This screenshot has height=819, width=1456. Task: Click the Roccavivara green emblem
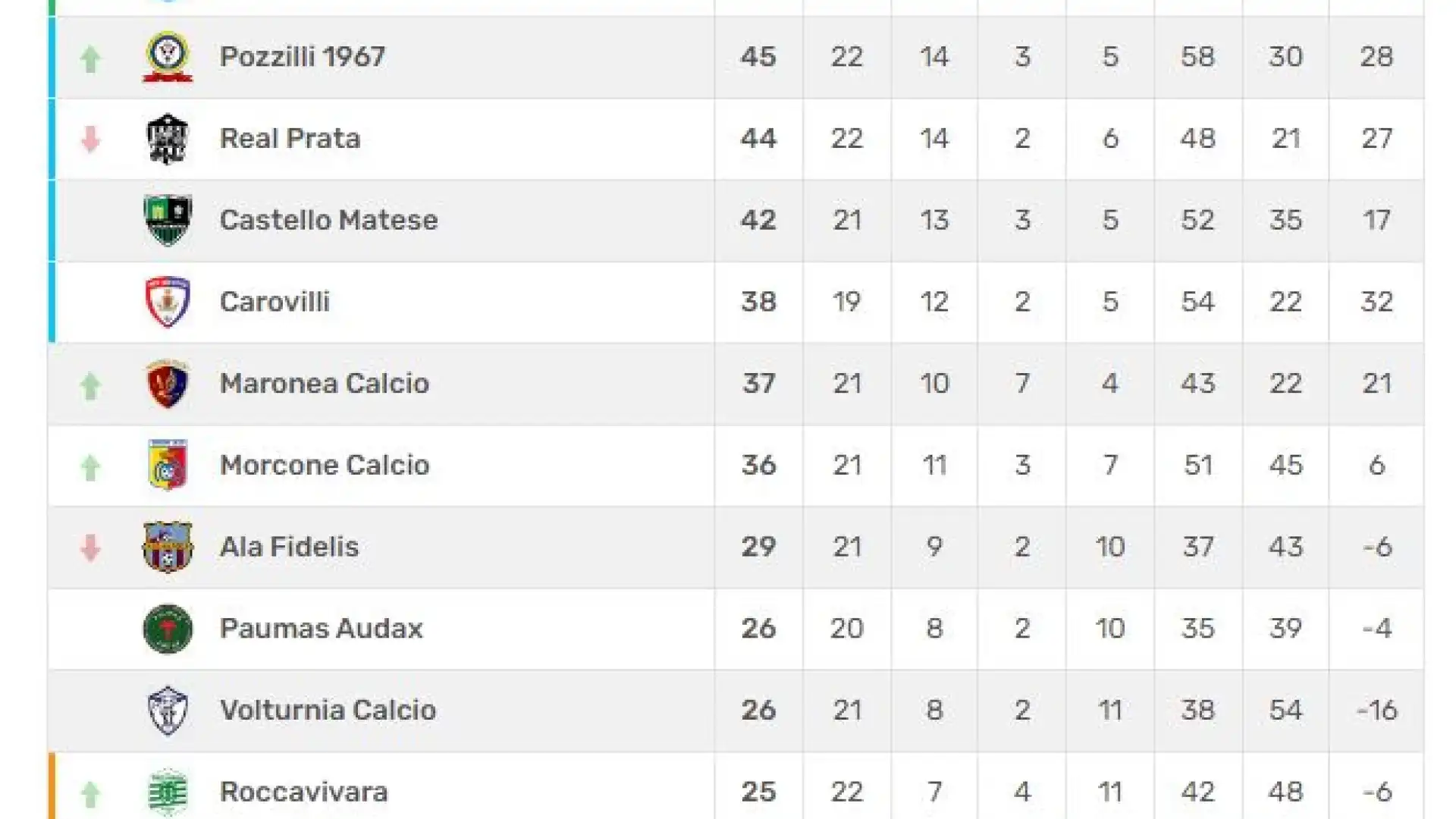[168, 792]
